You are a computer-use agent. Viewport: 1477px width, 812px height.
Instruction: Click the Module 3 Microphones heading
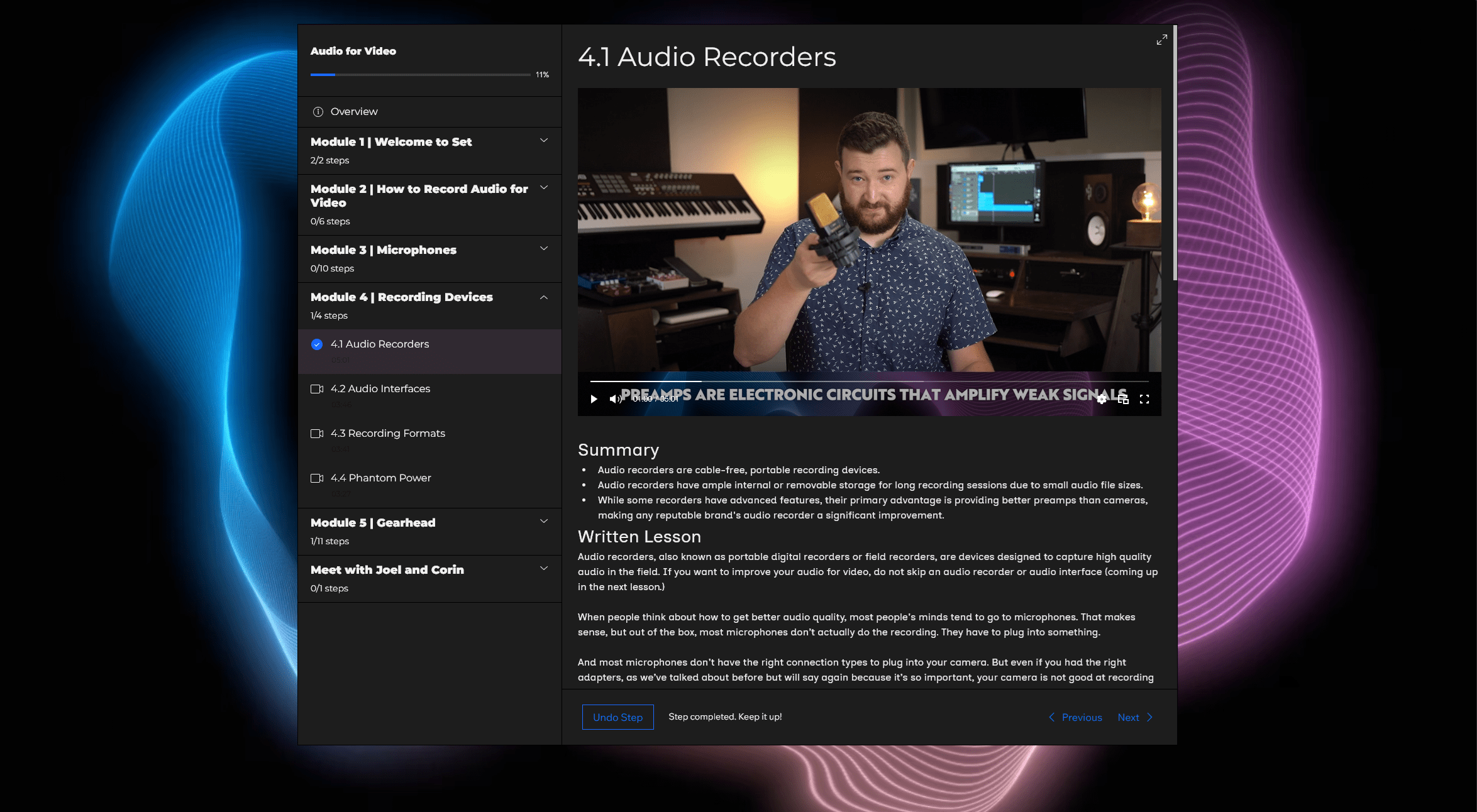[384, 250]
